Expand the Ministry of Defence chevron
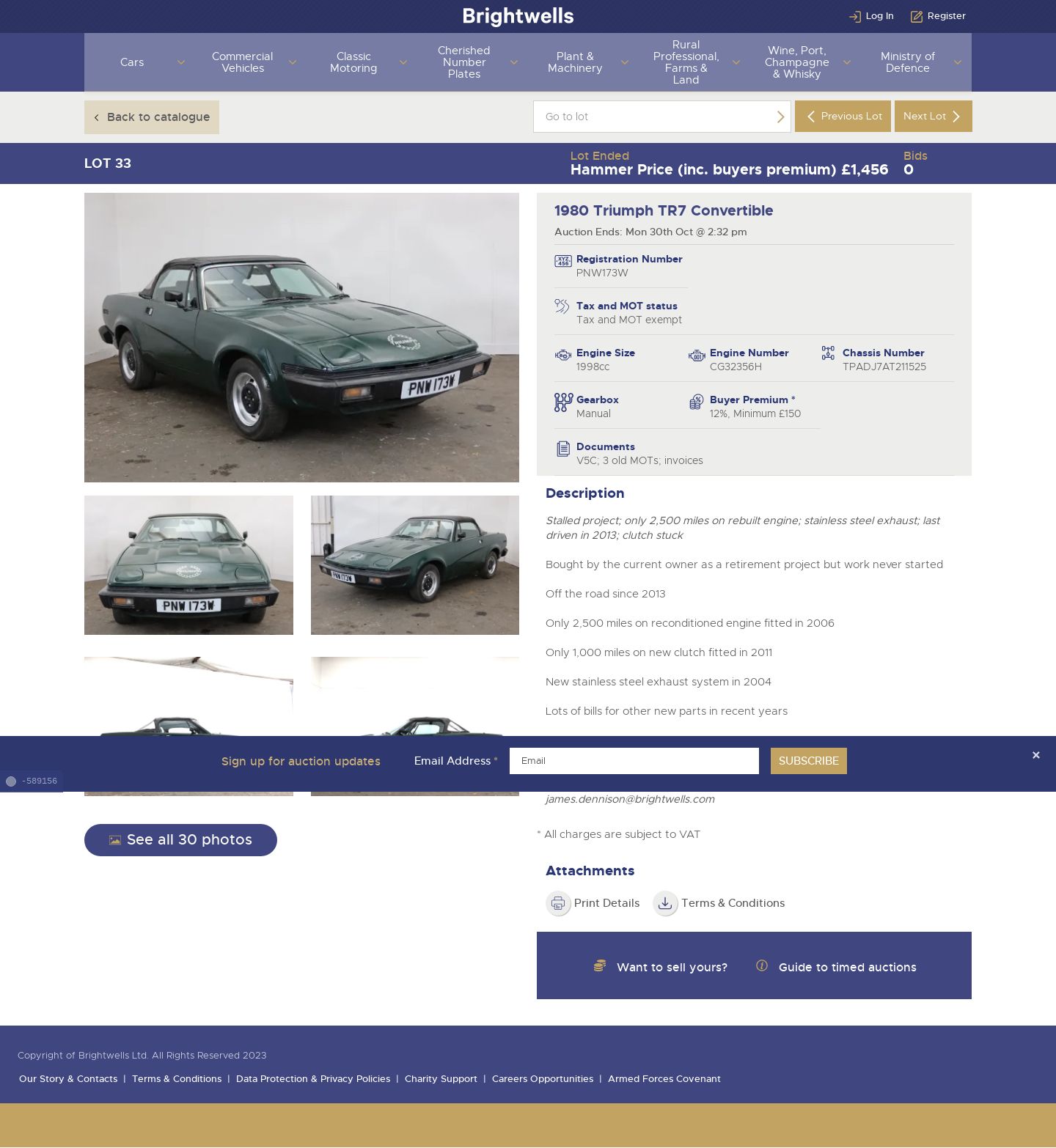 pos(957,62)
